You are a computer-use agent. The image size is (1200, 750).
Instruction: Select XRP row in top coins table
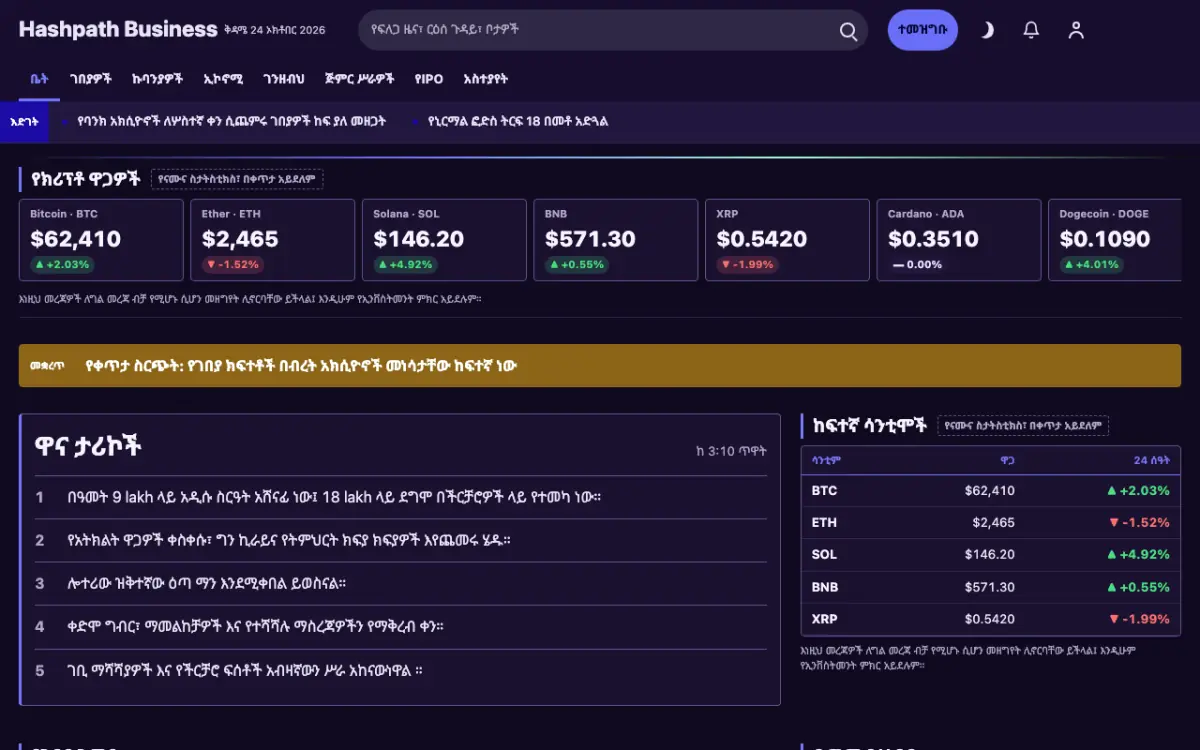click(991, 619)
